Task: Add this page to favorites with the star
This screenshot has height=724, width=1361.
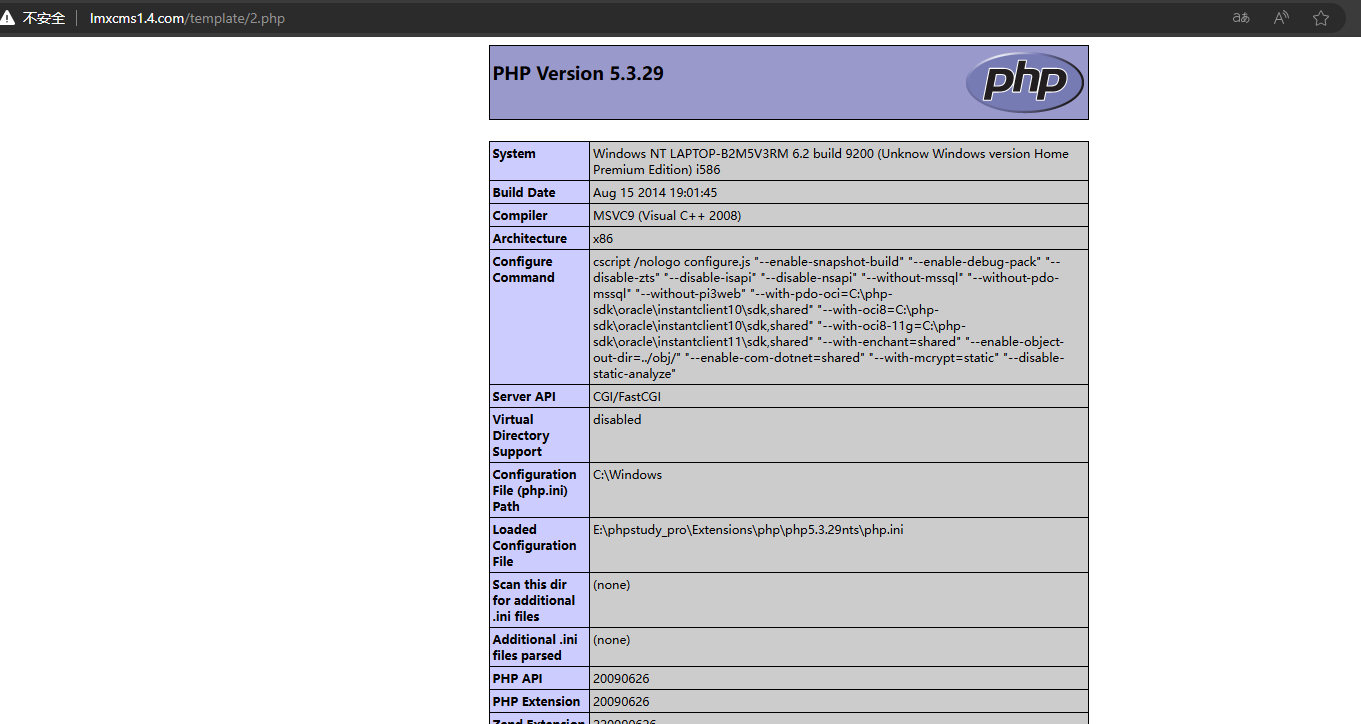Action: tap(1321, 18)
